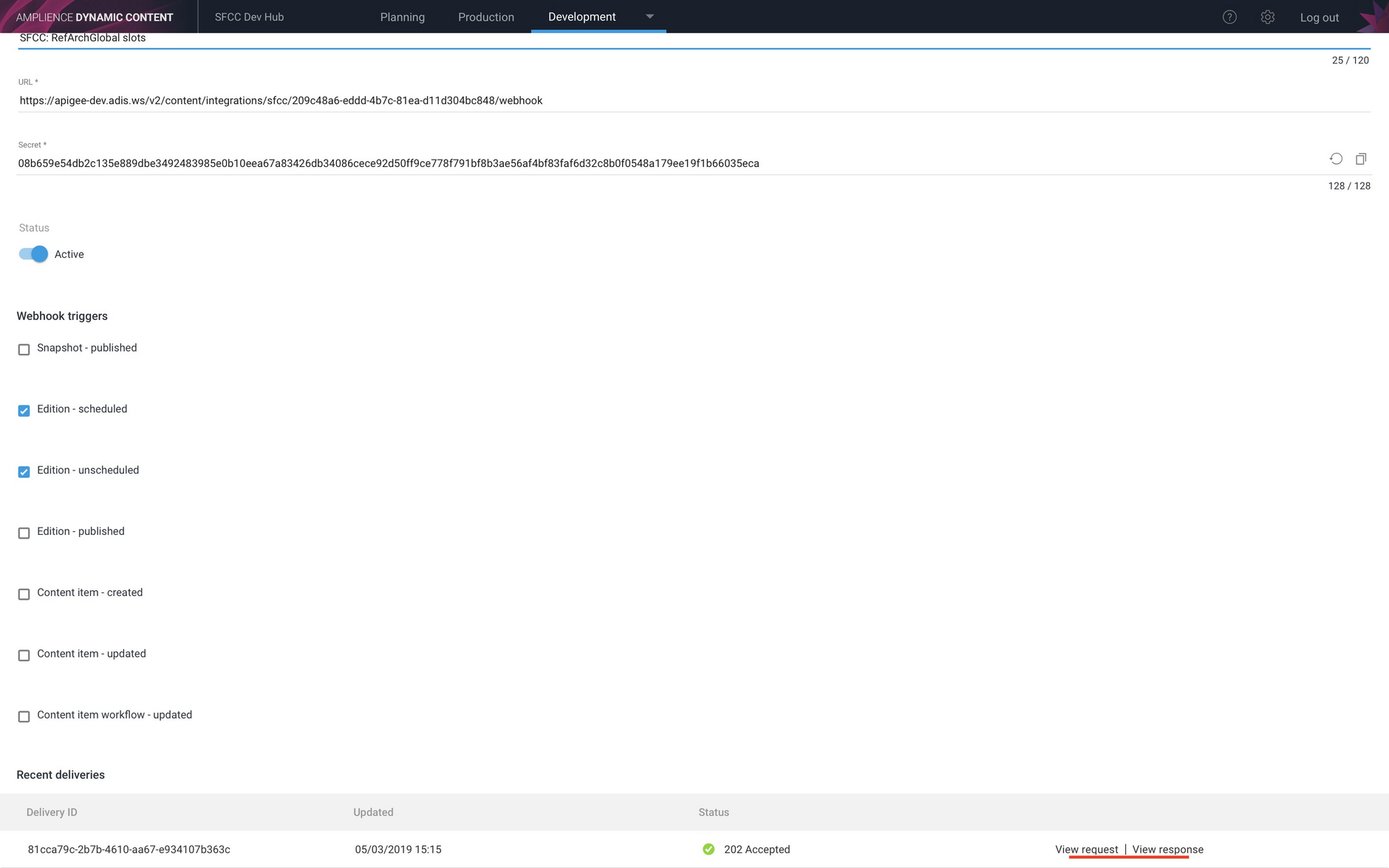The height and width of the screenshot is (868, 1389).
Task: Open View response for the delivery
Action: 1168,850
